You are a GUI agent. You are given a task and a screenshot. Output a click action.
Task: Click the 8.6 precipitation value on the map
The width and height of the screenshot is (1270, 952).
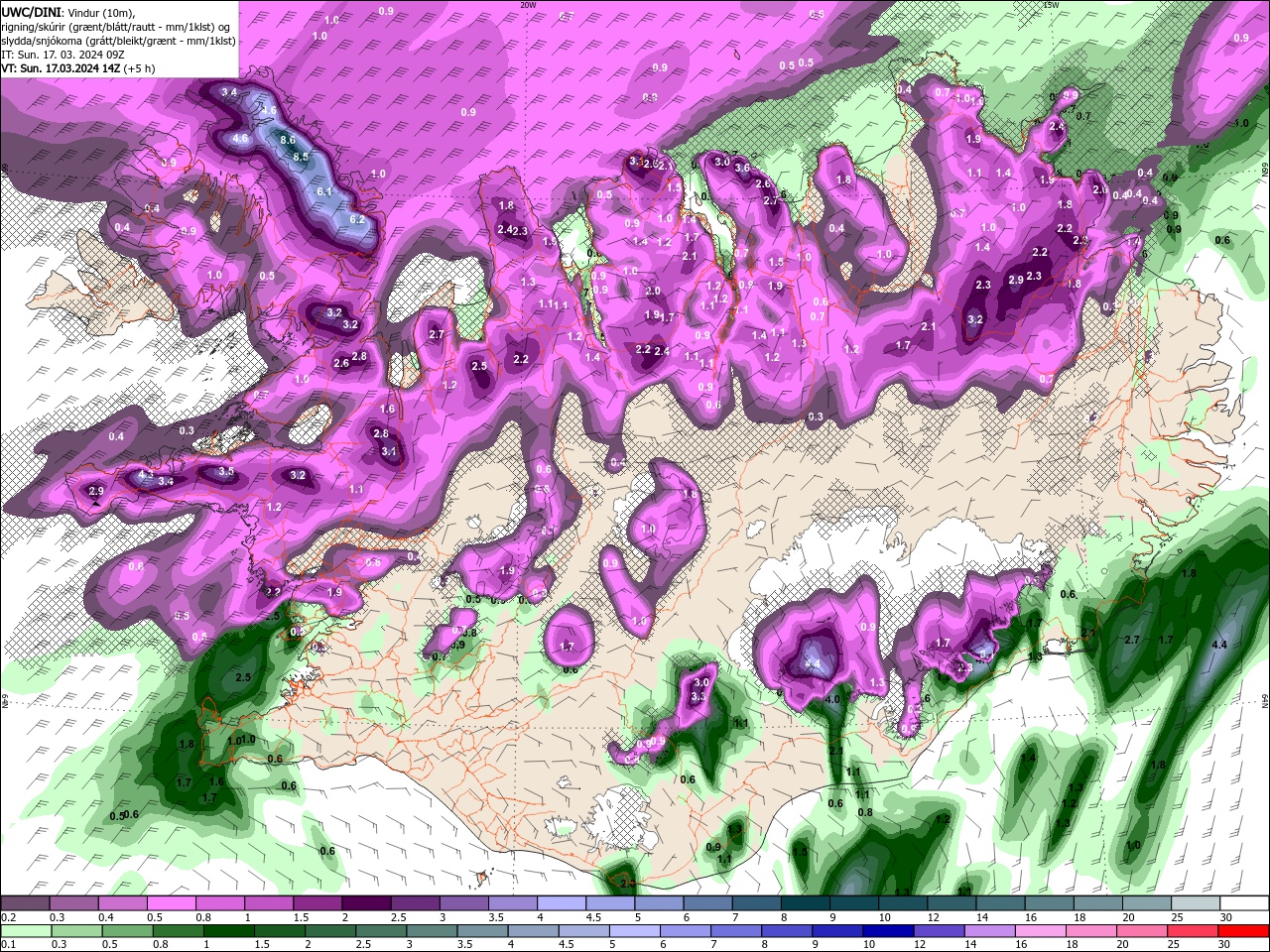[288, 140]
